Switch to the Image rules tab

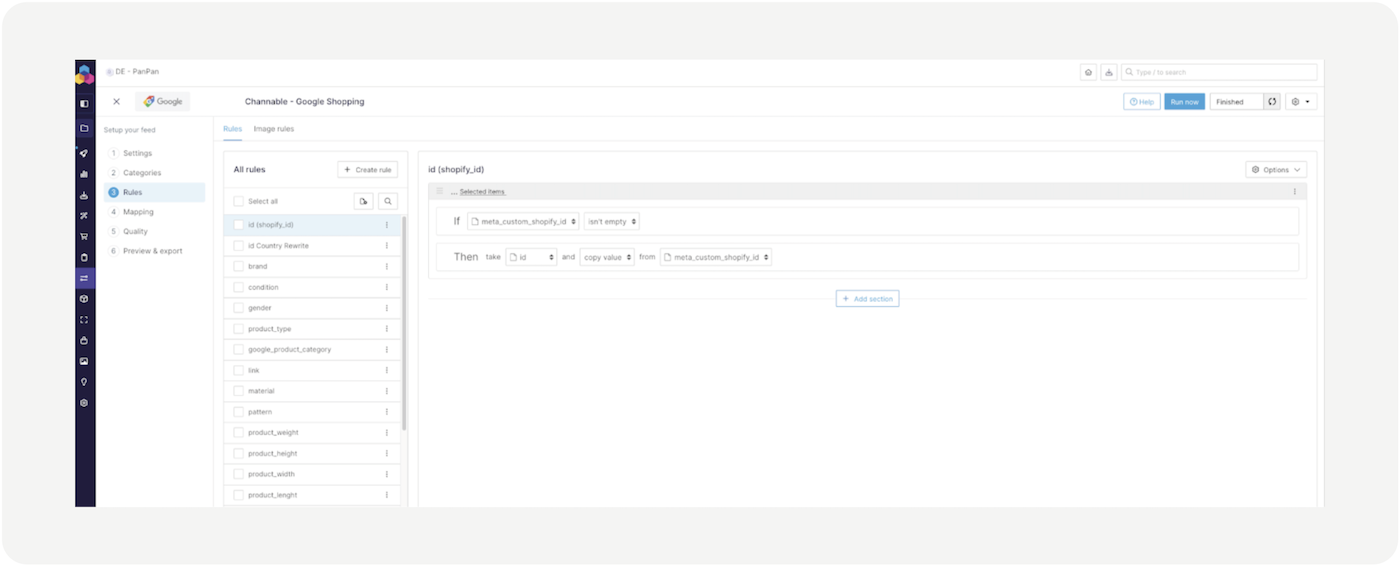pyautogui.click(x=274, y=129)
